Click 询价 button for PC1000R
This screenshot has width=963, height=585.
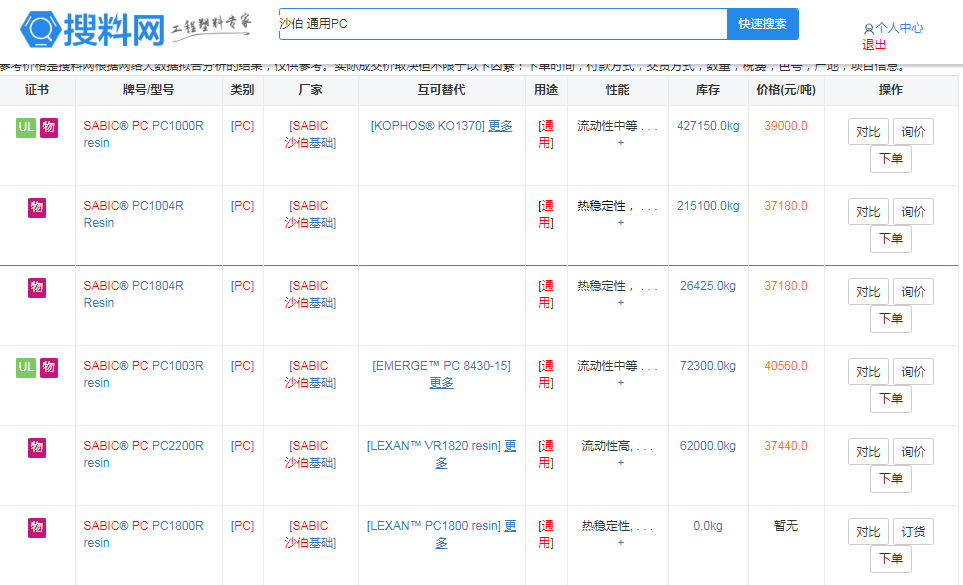912,132
